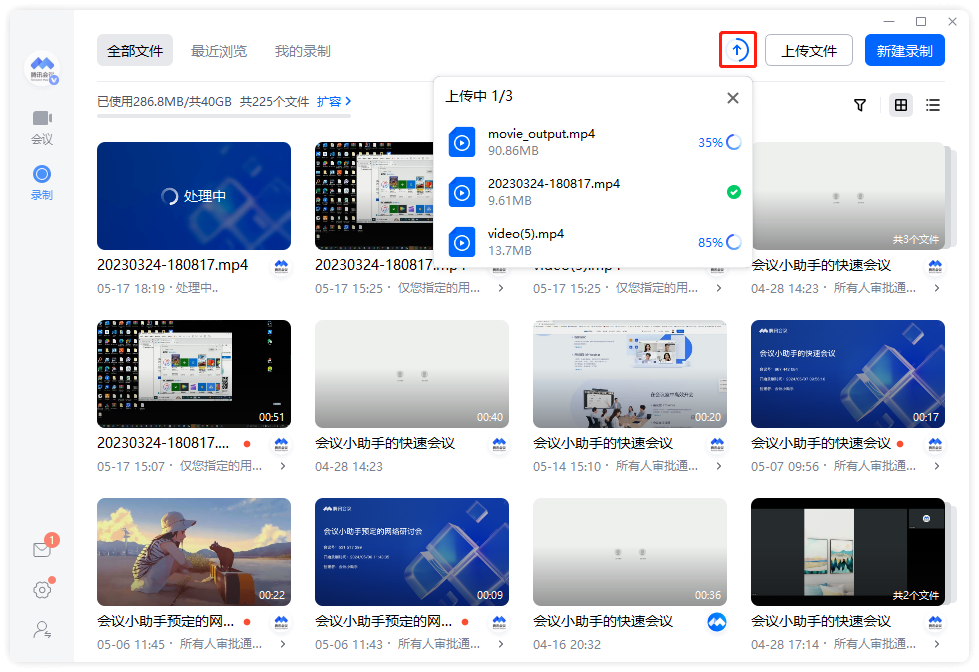Open the 00:40 gray meeting thumbnail
Image resolution: width=979 pixels, height=672 pixels.
(x=411, y=374)
